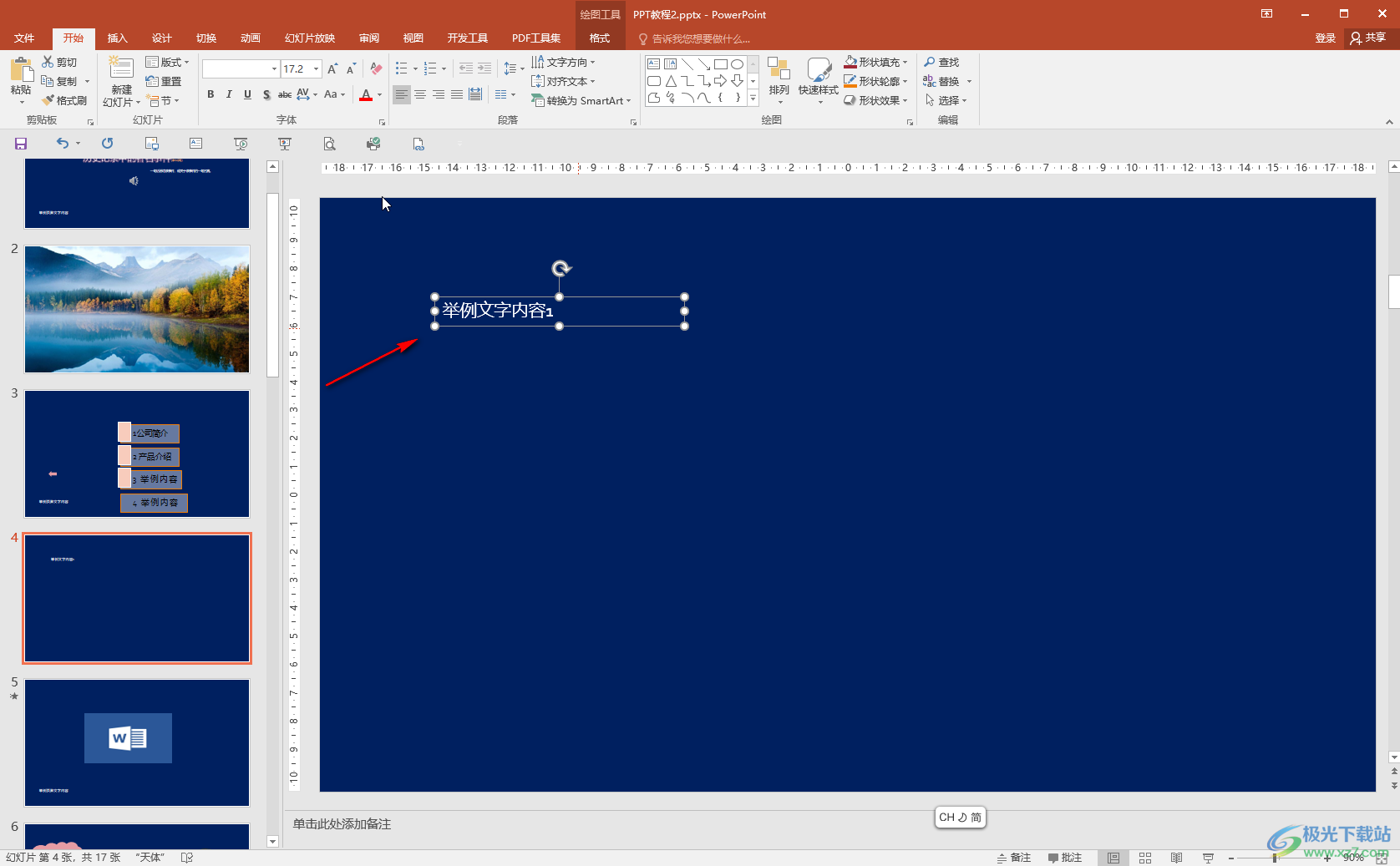Switch to Reading view in status bar

pos(1176,858)
